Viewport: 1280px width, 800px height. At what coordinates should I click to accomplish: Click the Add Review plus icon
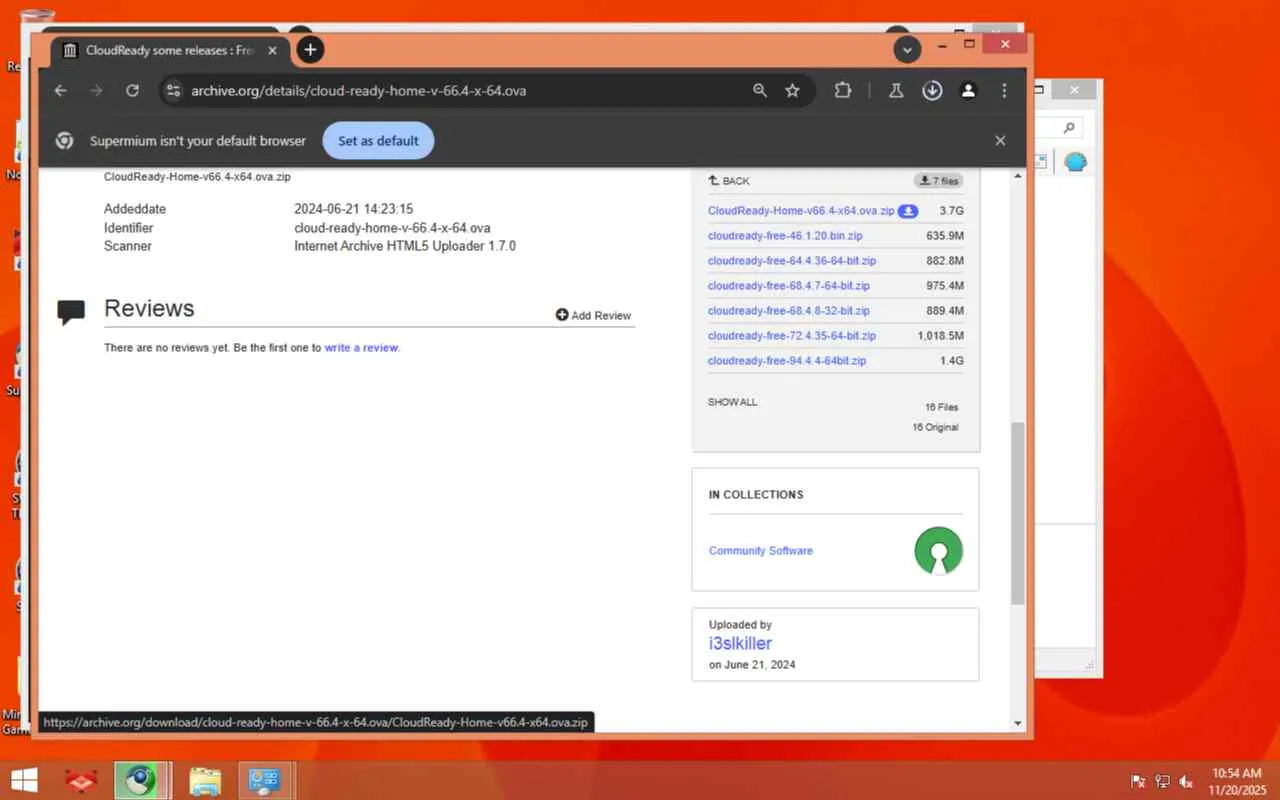point(562,315)
